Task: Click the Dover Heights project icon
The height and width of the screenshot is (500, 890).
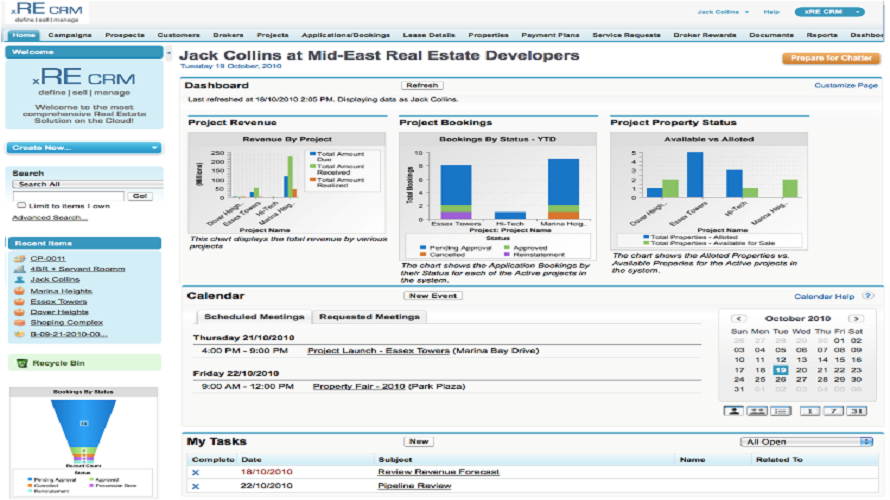Action: click(19, 312)
